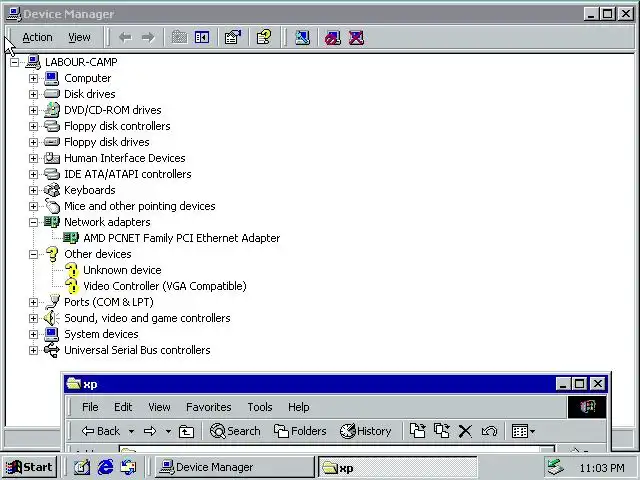This screenshot has height=480, width=640.
Task: Click Device Manager taskbar button
Action: 235,467
